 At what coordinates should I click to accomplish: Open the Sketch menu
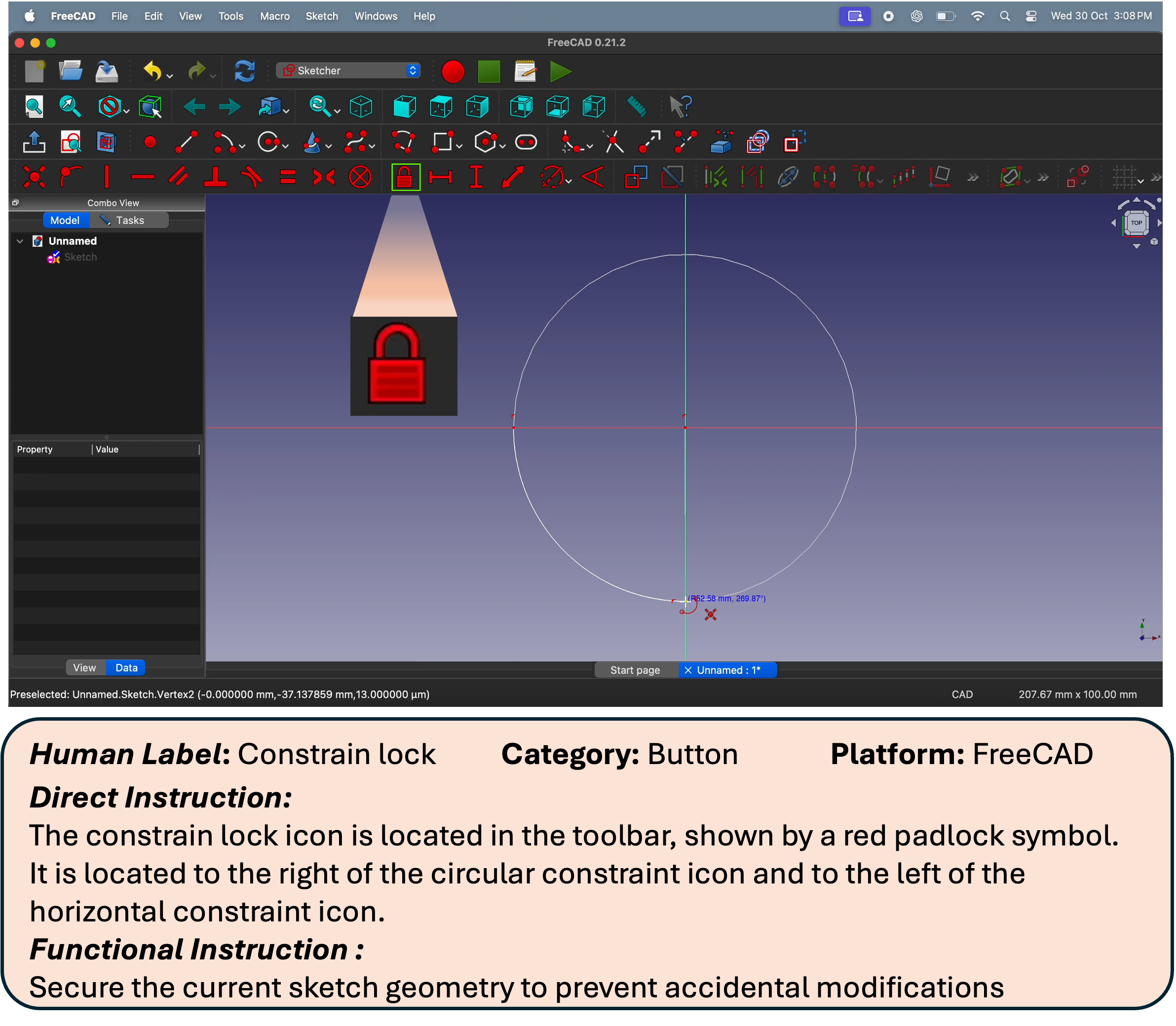pos(321,16)
